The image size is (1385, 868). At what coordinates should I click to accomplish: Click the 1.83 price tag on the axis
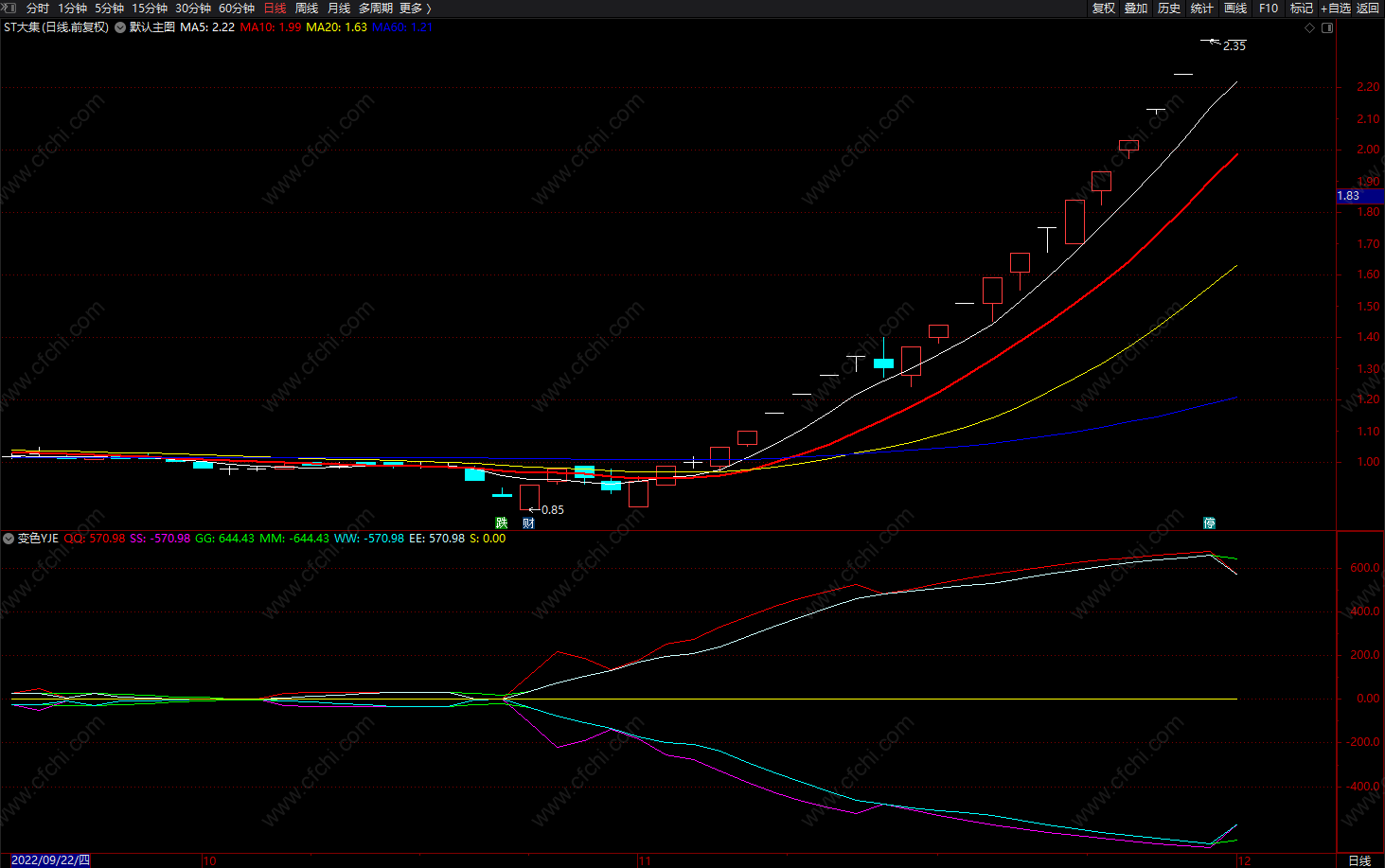(1359, 196)
